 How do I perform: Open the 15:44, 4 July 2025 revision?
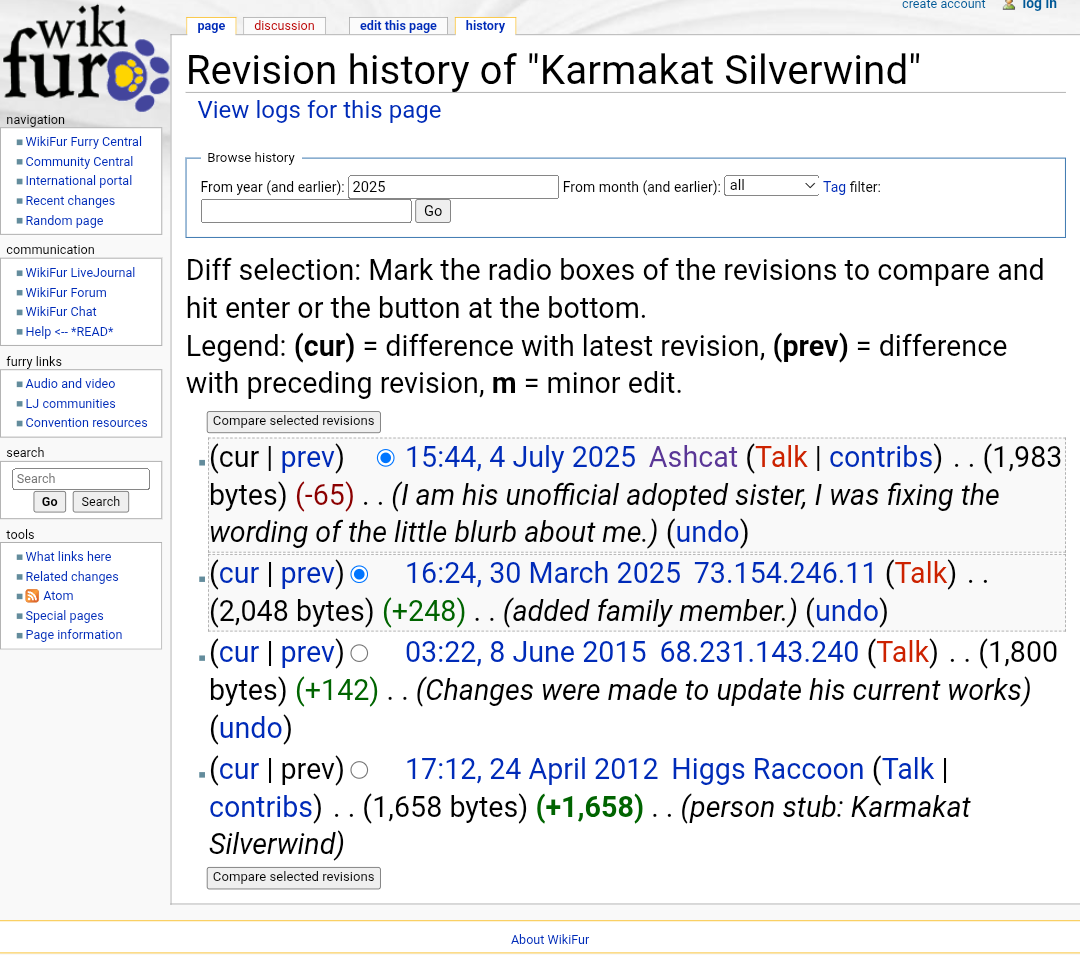click(x=520, y=458)
